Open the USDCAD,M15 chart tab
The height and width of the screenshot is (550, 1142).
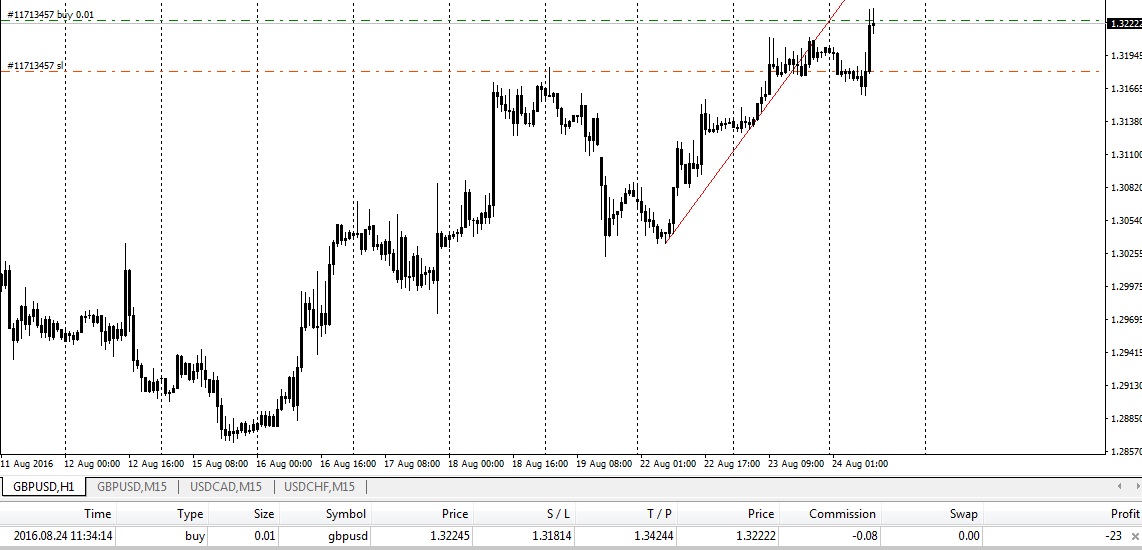click(226, 487)
